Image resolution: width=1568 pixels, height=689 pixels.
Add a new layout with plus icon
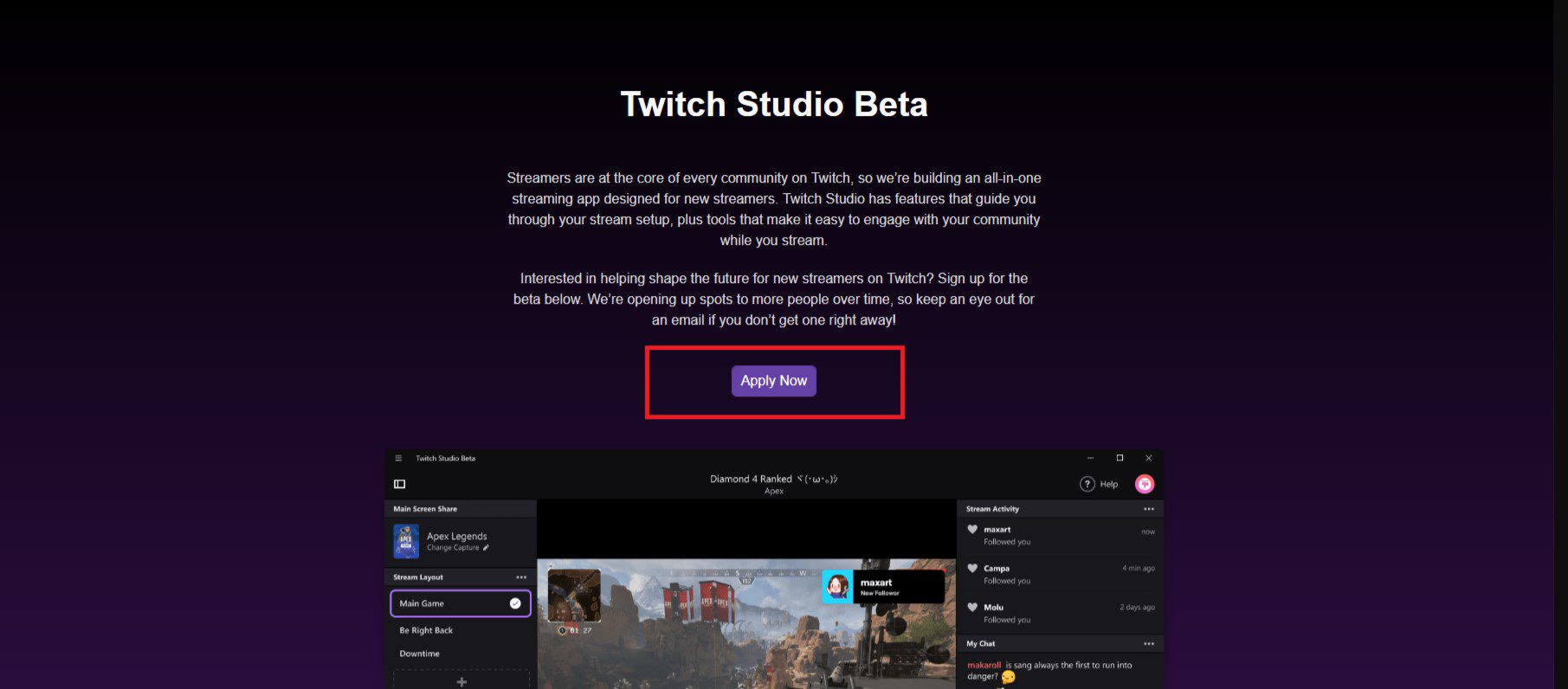click(x=461, y=681)
